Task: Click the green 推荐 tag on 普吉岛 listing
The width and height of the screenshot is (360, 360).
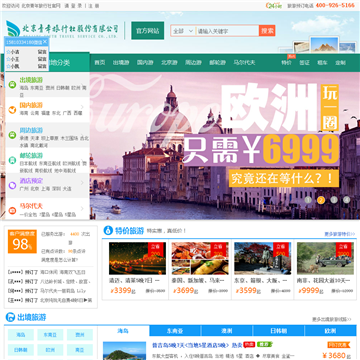Action: 265,344
